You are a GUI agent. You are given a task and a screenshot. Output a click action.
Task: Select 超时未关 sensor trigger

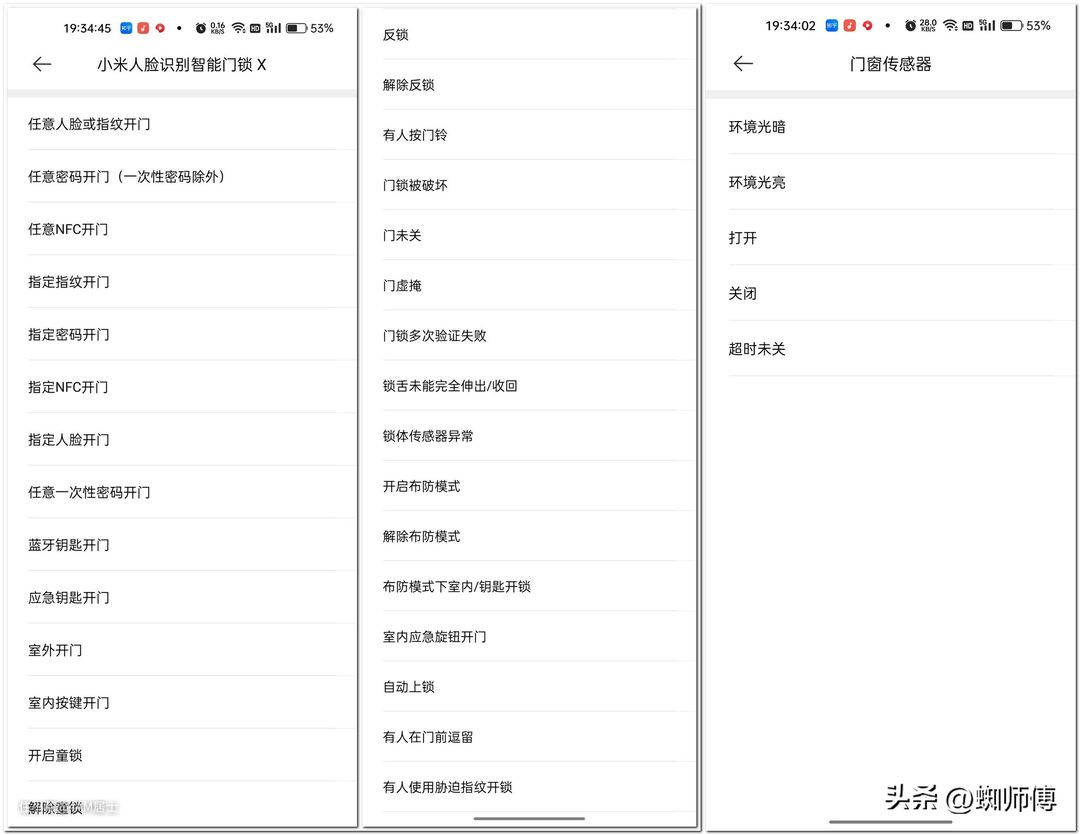(891, 349)
